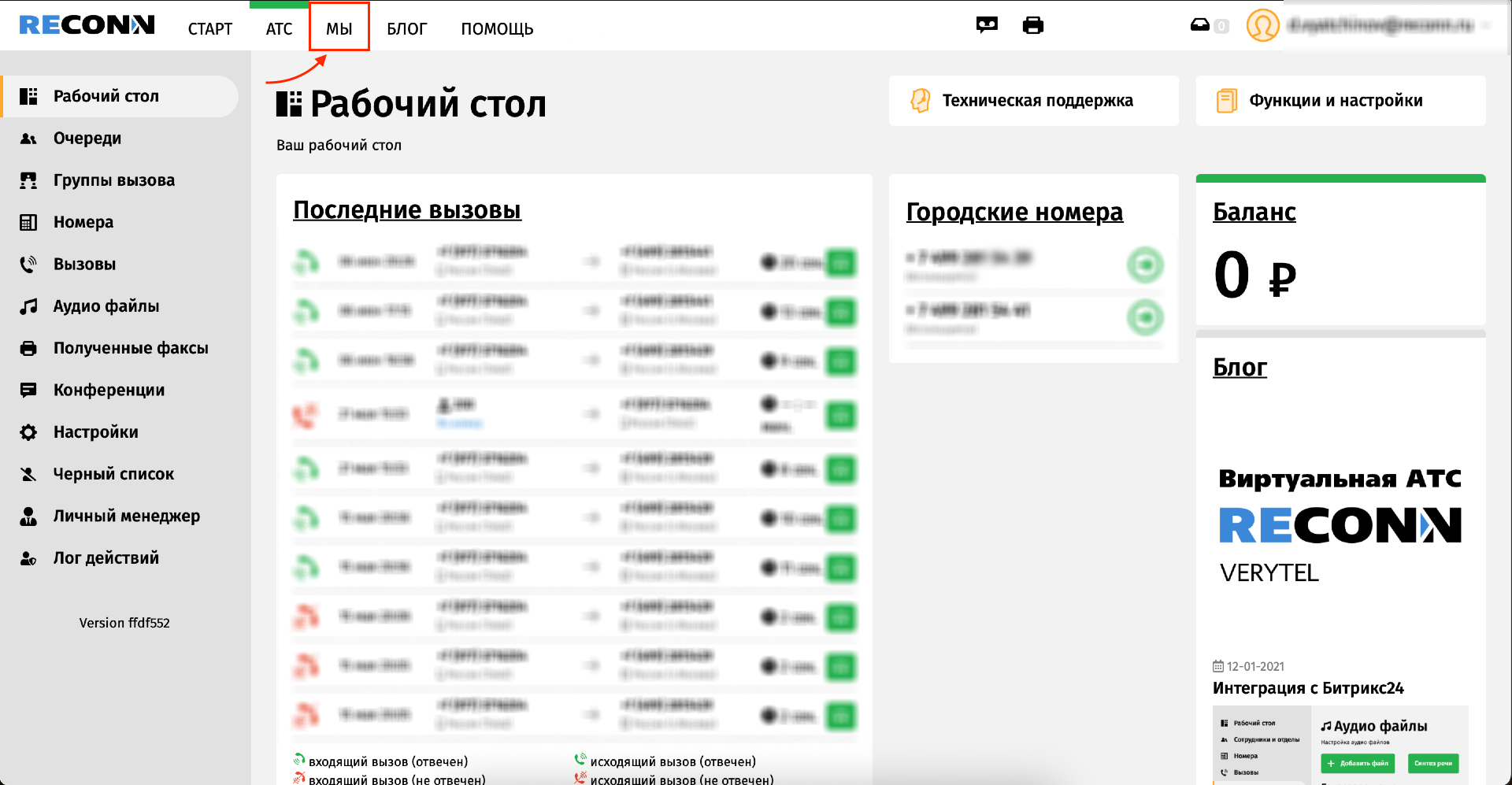Click the 0 ₽ balance value
The image size is (1512, 785).
(1254, 276)
